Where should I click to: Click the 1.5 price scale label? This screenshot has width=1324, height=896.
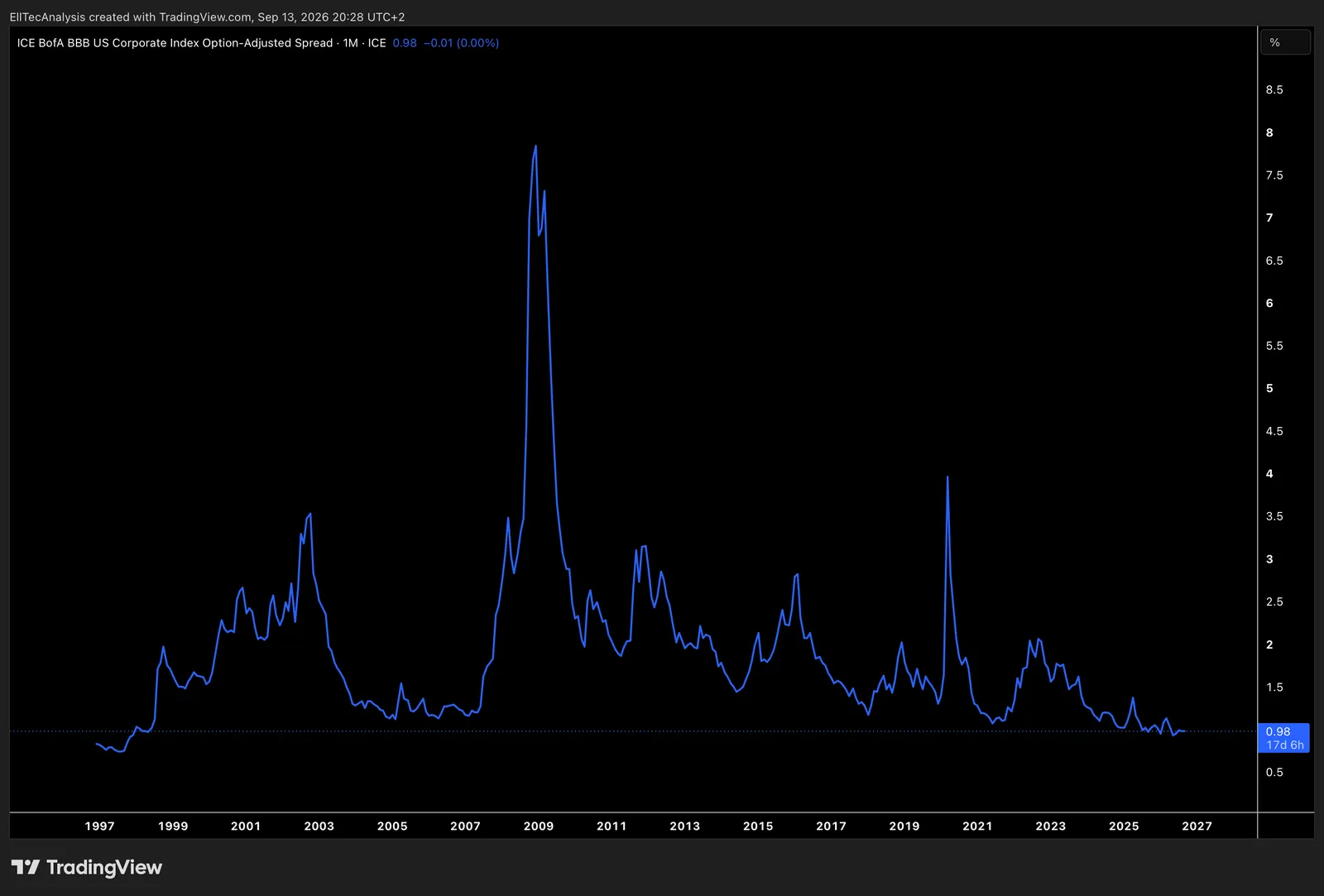tap(1274, 687)
